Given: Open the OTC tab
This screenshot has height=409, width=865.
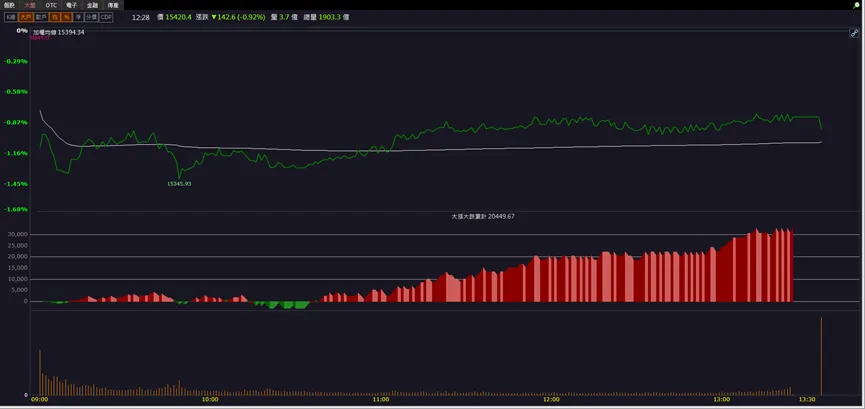Looking at the screenshot, I should click(x=51, y=5).
